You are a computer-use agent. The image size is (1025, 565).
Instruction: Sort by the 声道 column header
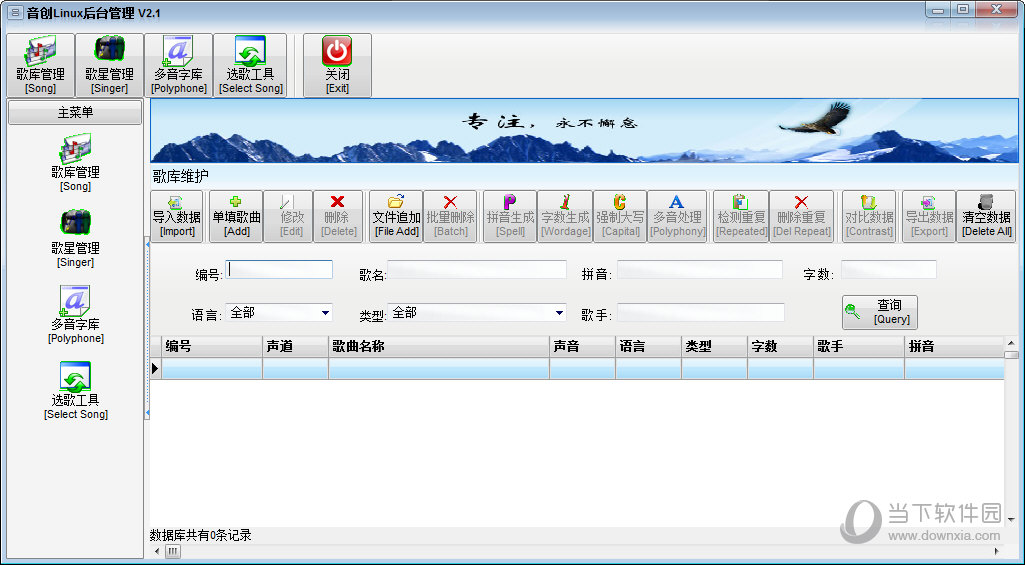(295, 347)
